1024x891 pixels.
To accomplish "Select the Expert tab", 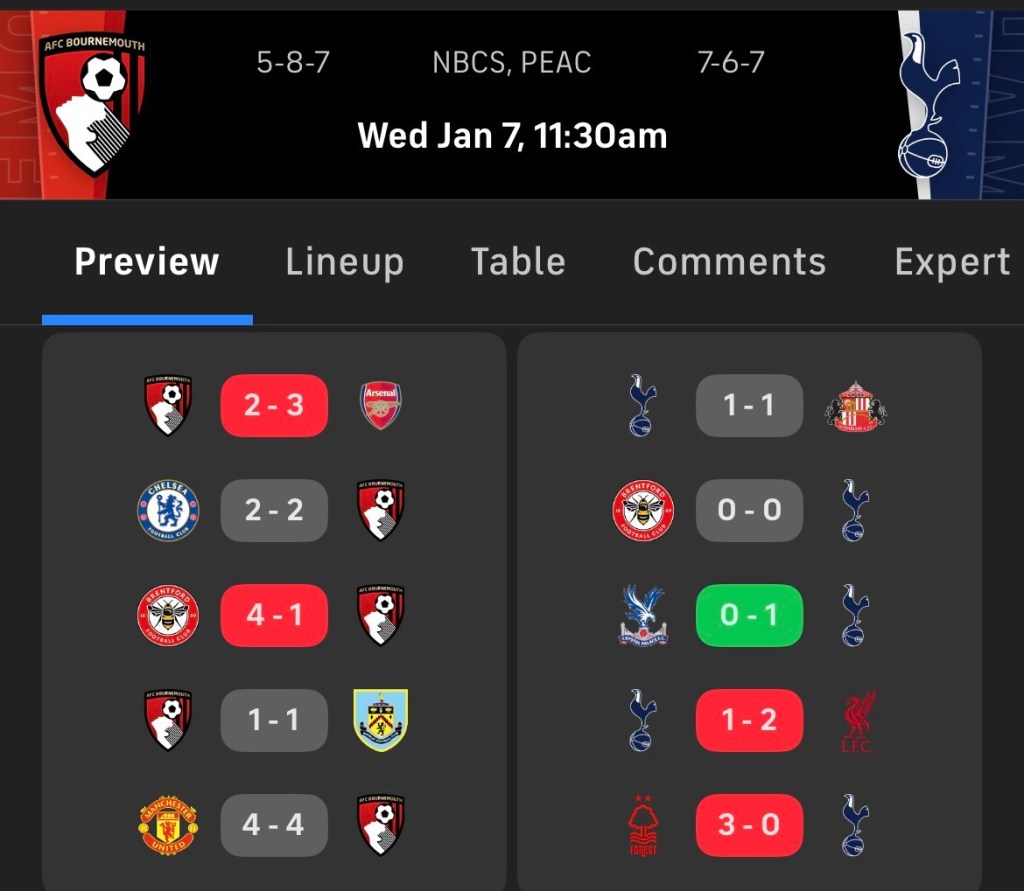I will click(x=952, y=262).
